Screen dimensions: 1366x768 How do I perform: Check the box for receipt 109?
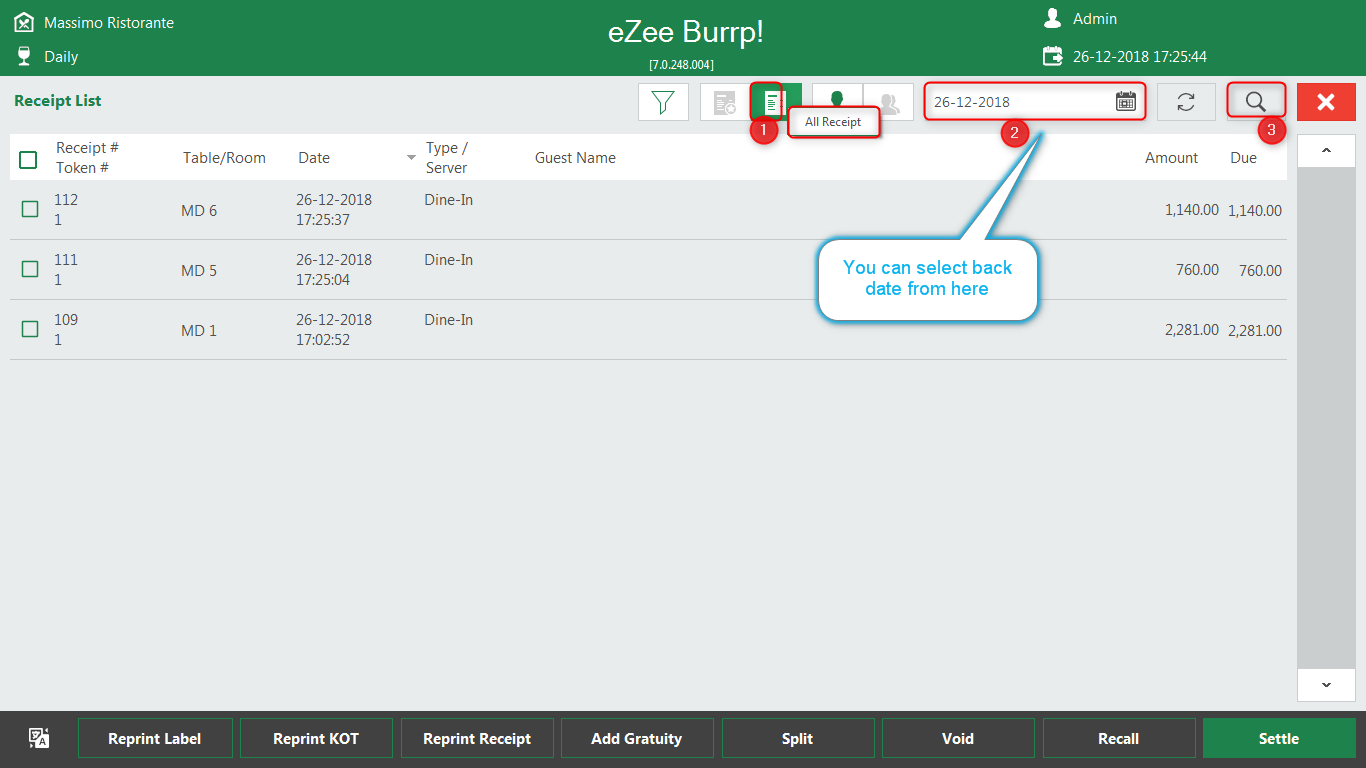(x=30, y=329)
